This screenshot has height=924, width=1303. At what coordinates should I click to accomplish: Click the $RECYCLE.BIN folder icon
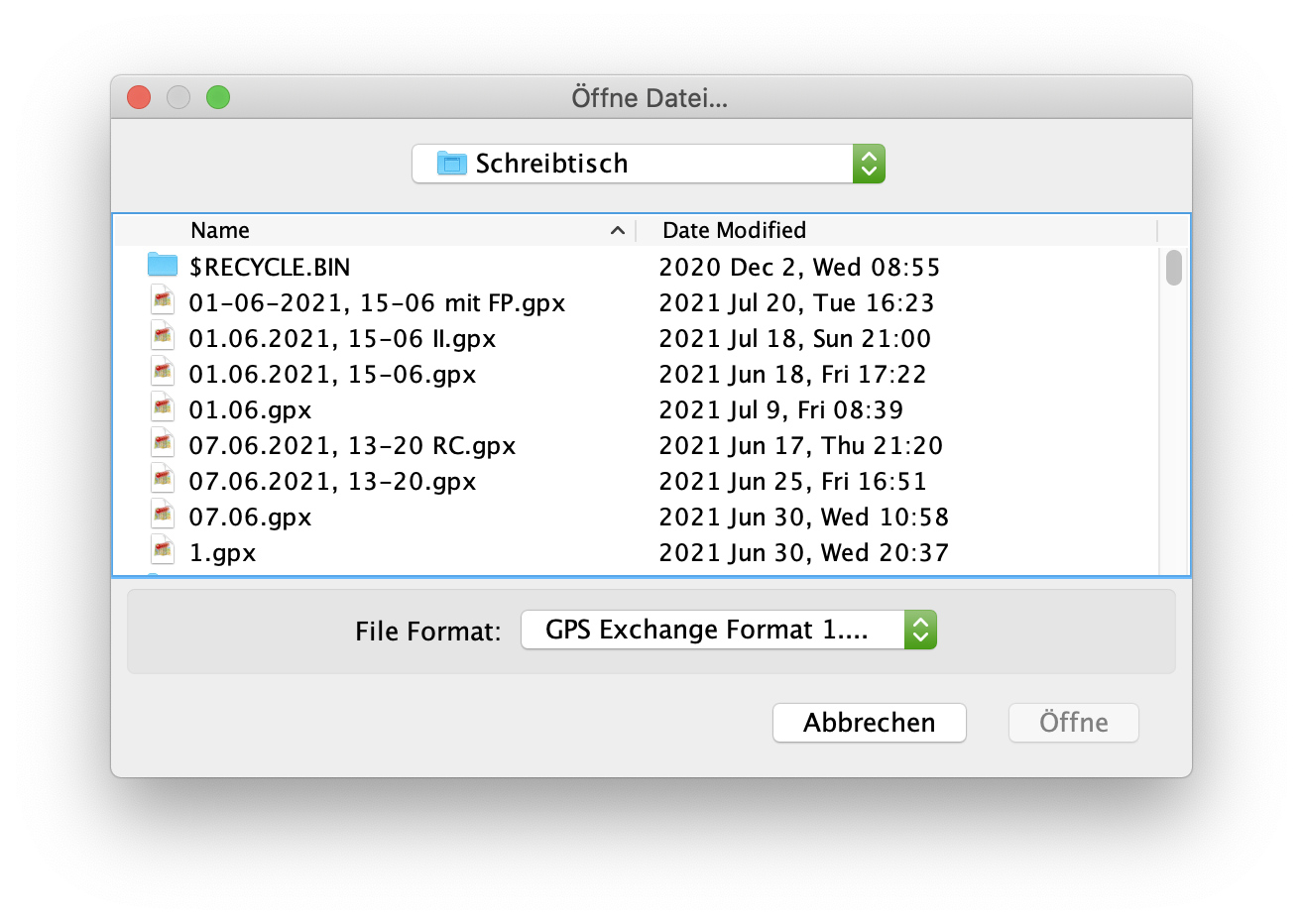click(162, 265)
